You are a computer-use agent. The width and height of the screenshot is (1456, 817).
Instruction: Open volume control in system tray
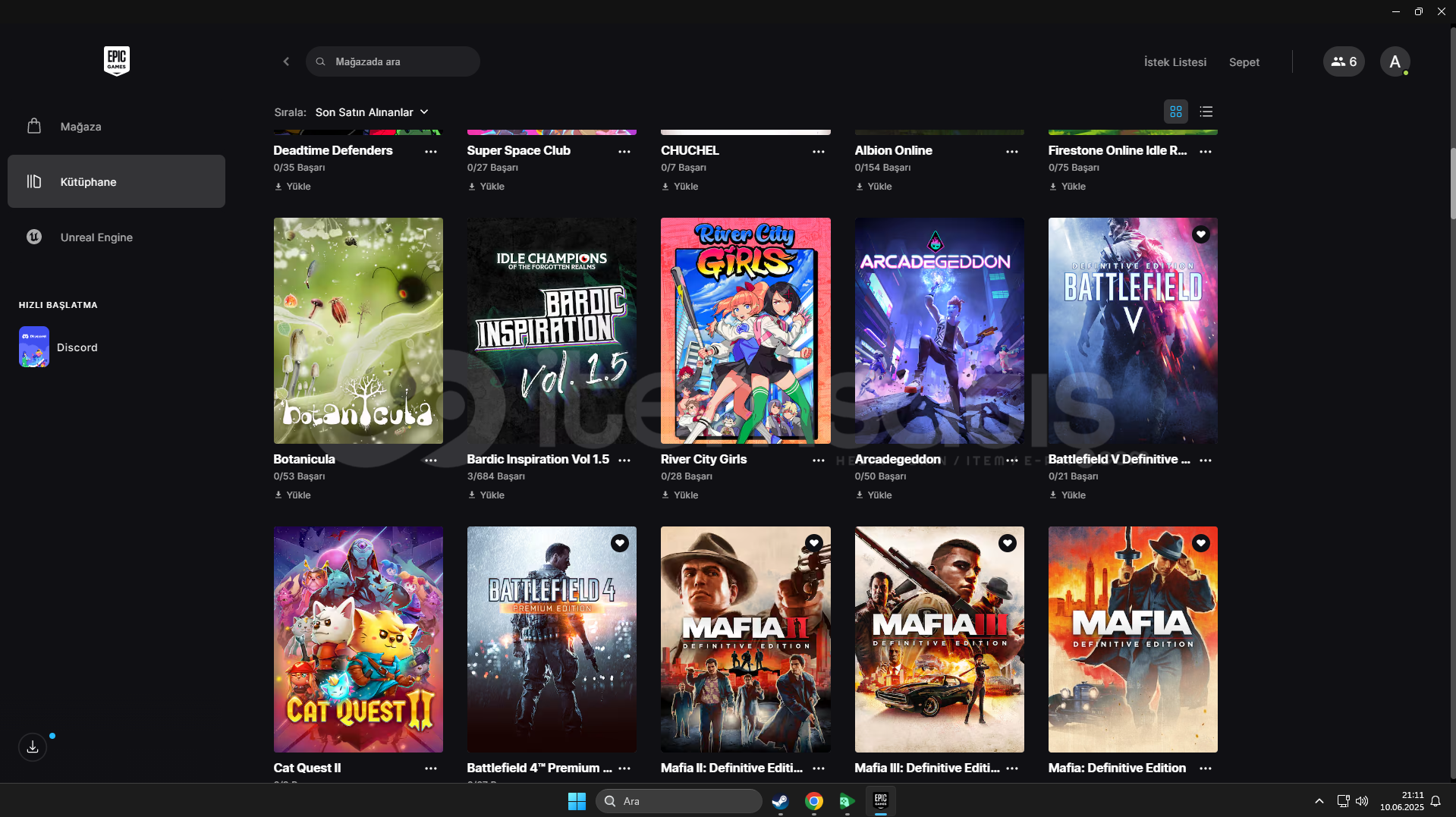click(1362, 801)
